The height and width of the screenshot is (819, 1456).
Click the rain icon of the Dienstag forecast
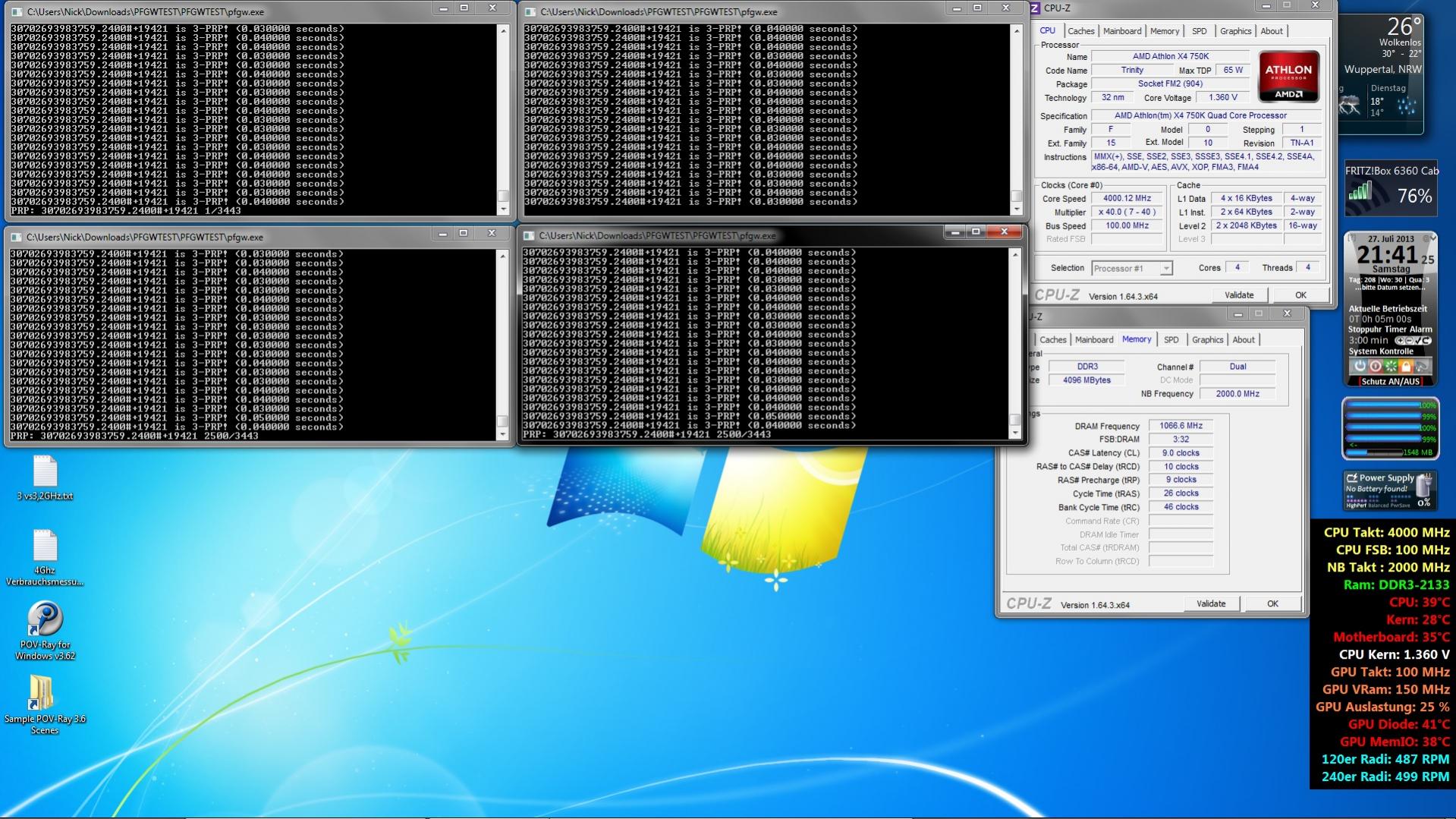click(x=1406, y=106)
